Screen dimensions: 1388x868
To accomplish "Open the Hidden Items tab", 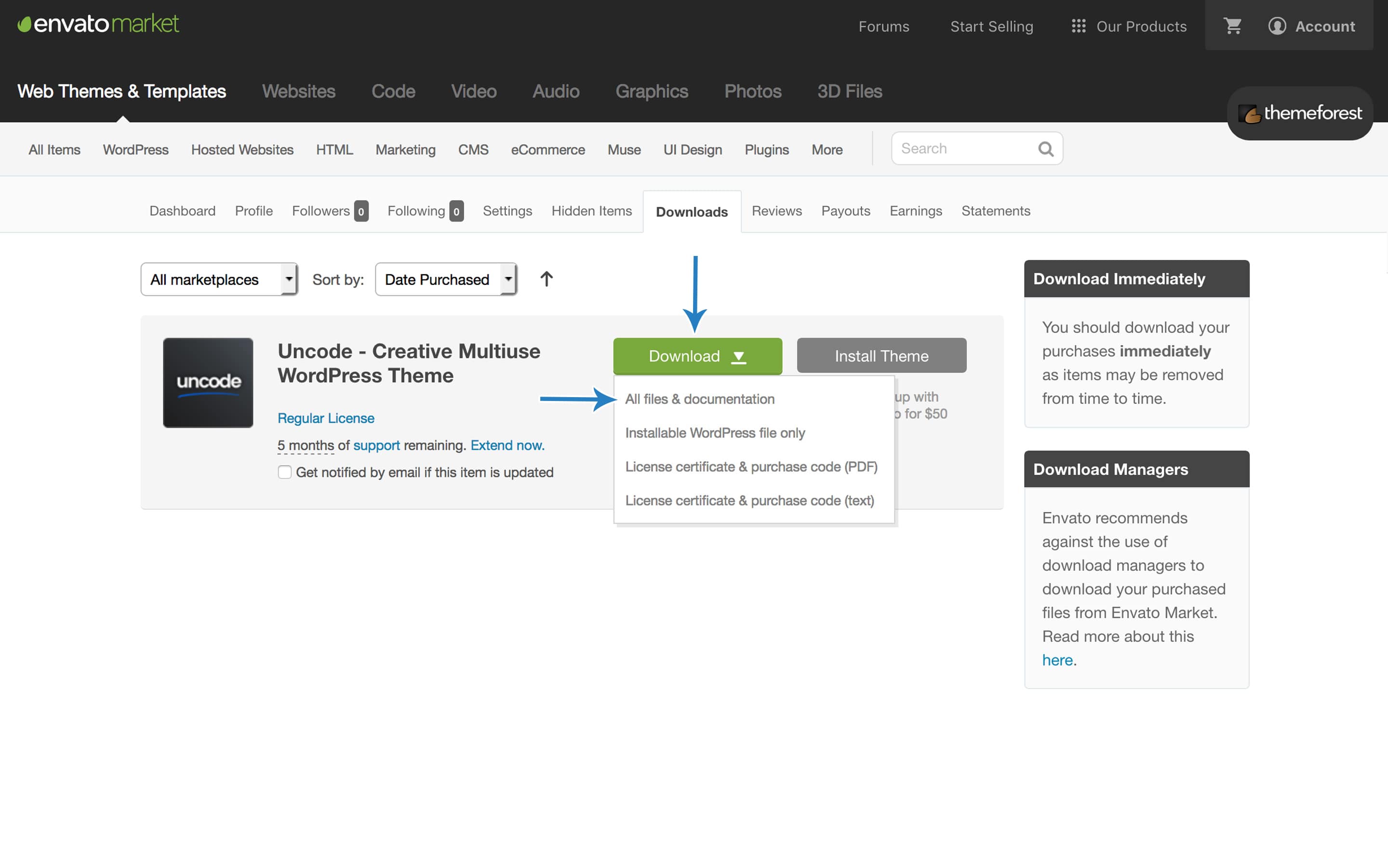I will (592, 211).
